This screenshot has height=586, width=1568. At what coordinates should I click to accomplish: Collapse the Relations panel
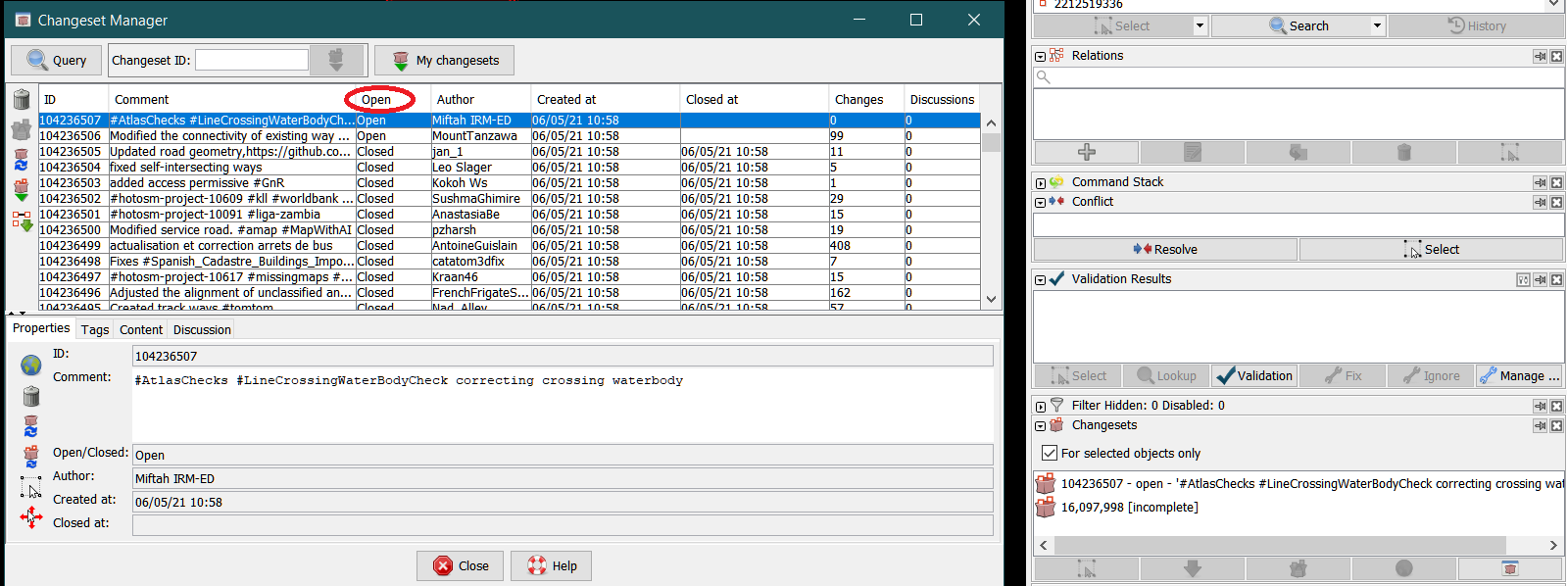(1041, 56)
